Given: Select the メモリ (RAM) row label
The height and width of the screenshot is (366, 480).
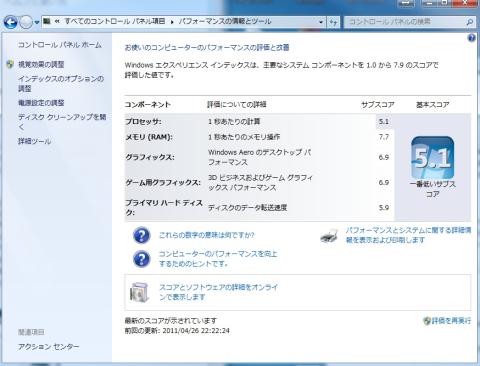Looking at the screenshot, I should pos(149,137).
